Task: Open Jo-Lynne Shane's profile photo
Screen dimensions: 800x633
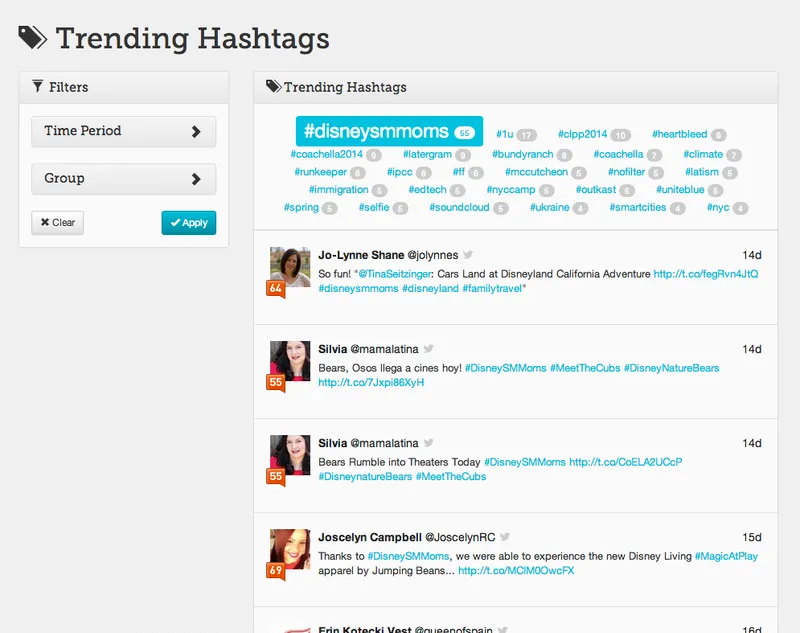Action: 290,267
